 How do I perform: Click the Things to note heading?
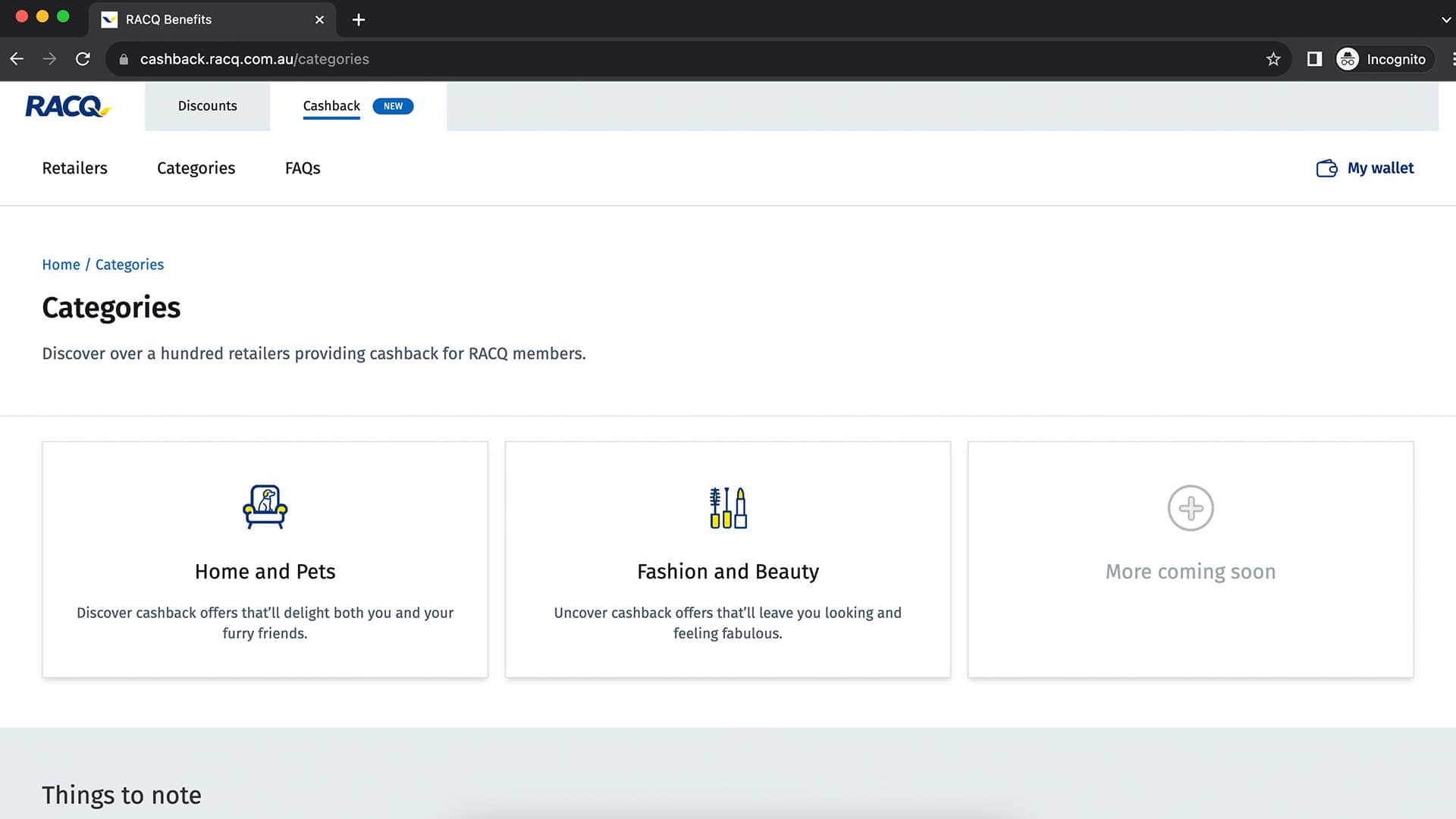pos(121,795)
